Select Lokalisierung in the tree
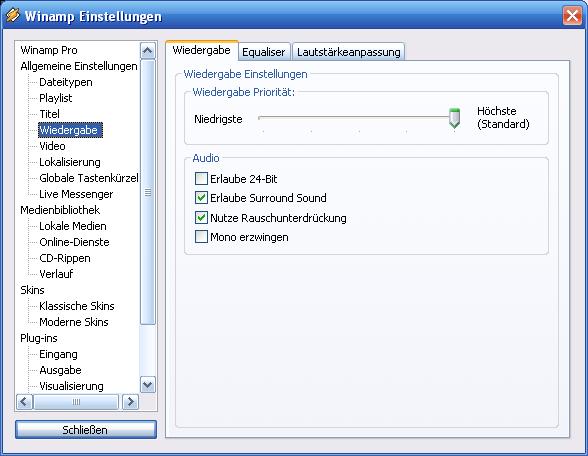The width and height of the screenshot is (588, 456). point(70,162)
